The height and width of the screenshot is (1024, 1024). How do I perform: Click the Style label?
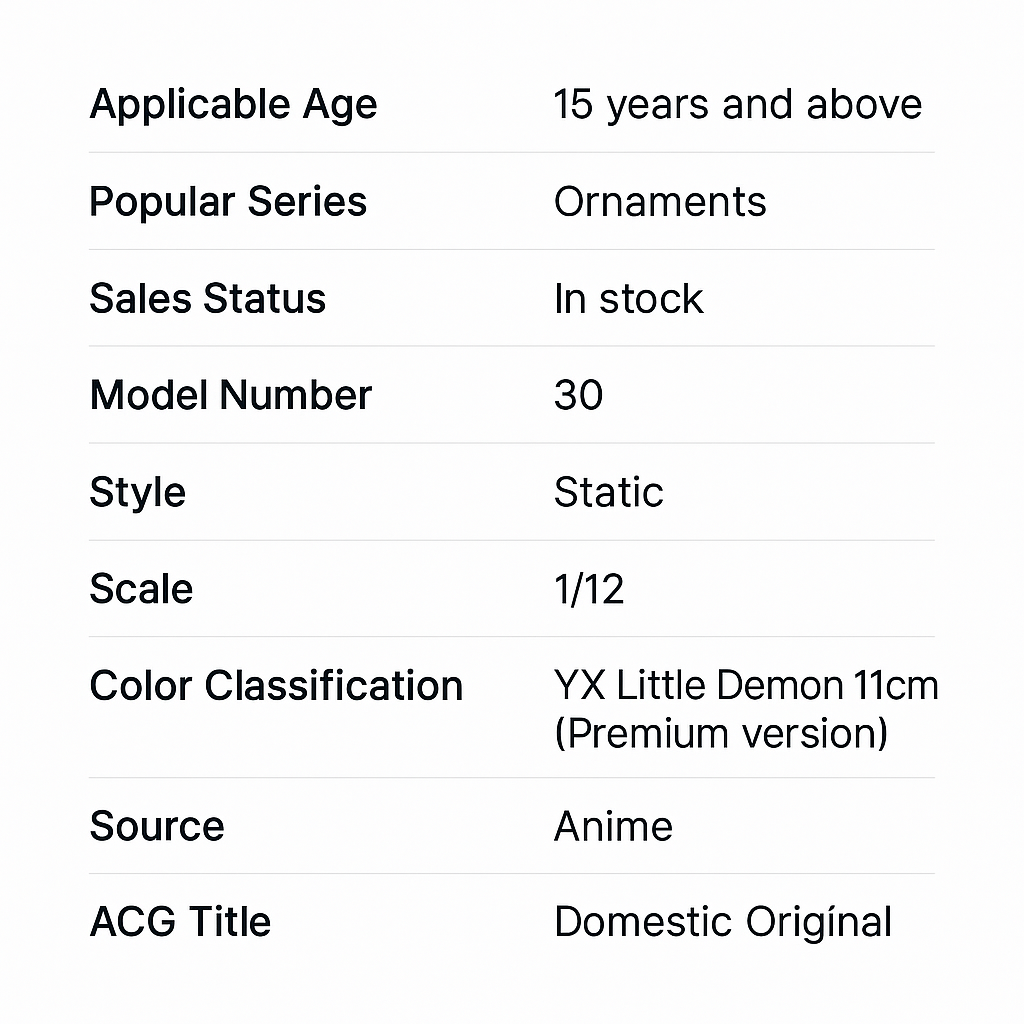[137, 493]
